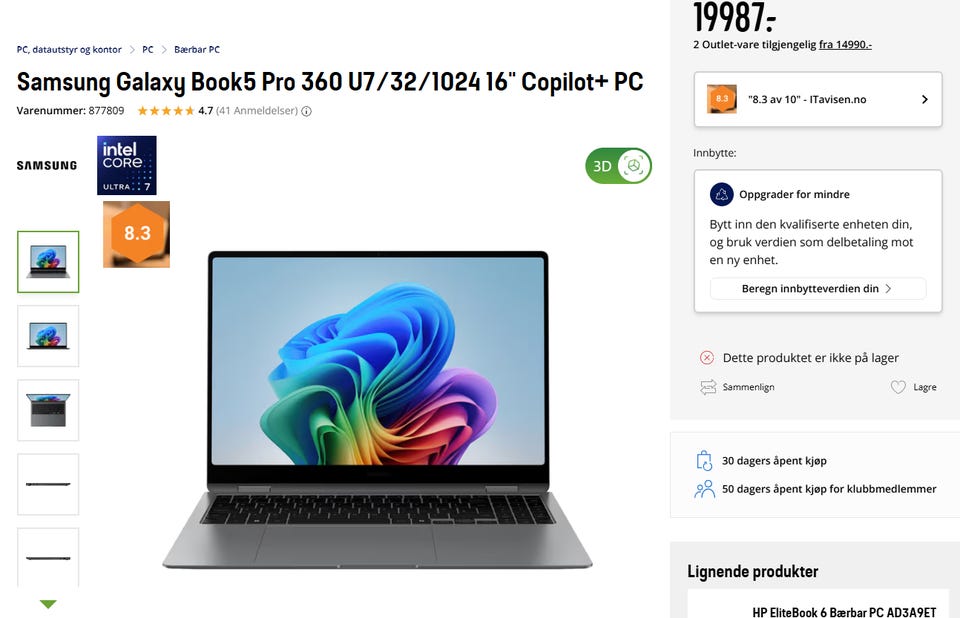Open outlet offer fra 14990 link
Image resolution: width=960 pixels, height=618 pixels.
point(846,45)
